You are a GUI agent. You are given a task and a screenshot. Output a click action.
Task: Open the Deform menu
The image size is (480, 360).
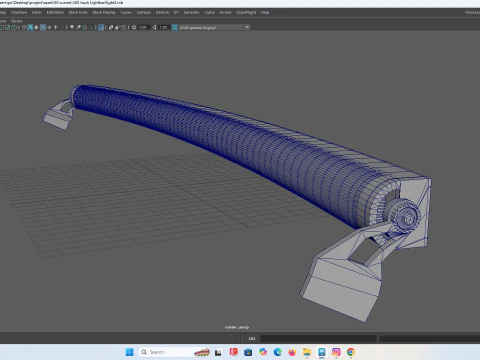pos(162,12)
